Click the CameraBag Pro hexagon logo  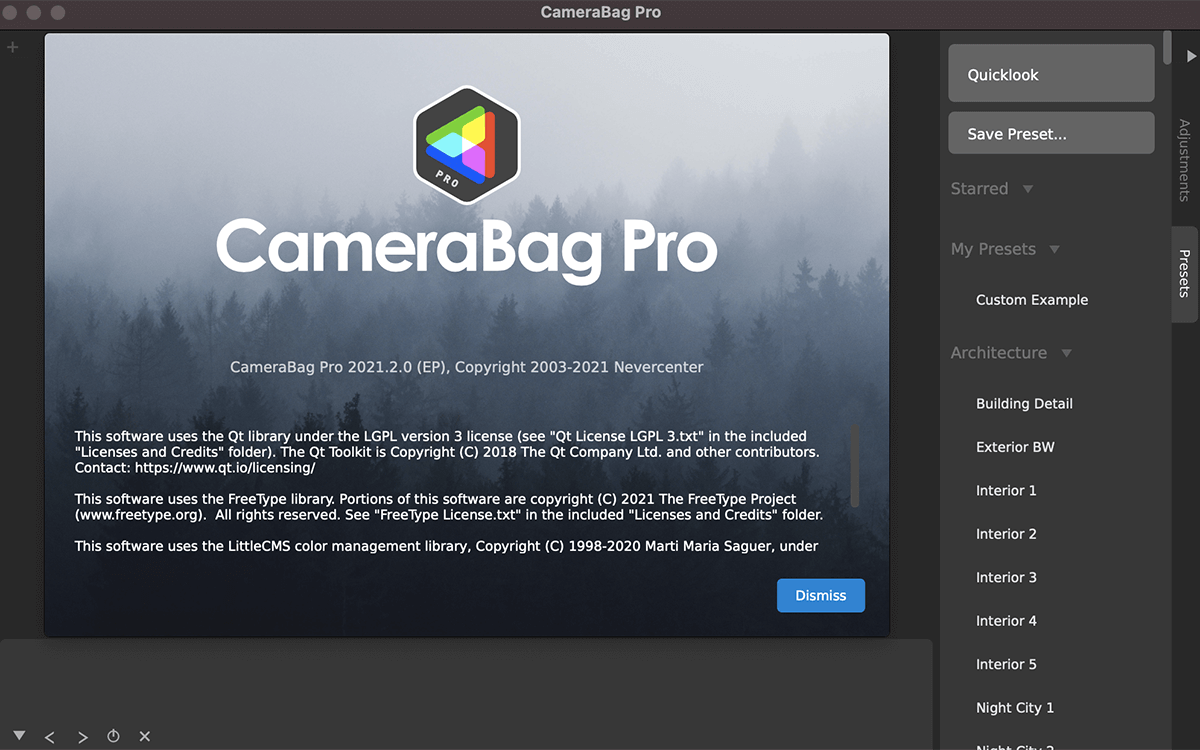[x=466, y=146]
